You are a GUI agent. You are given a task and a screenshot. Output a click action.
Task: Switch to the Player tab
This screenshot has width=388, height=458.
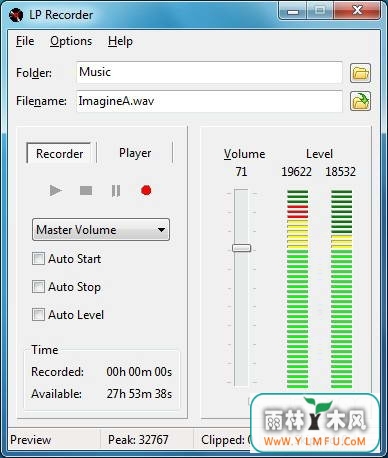(x=135, y=153)
